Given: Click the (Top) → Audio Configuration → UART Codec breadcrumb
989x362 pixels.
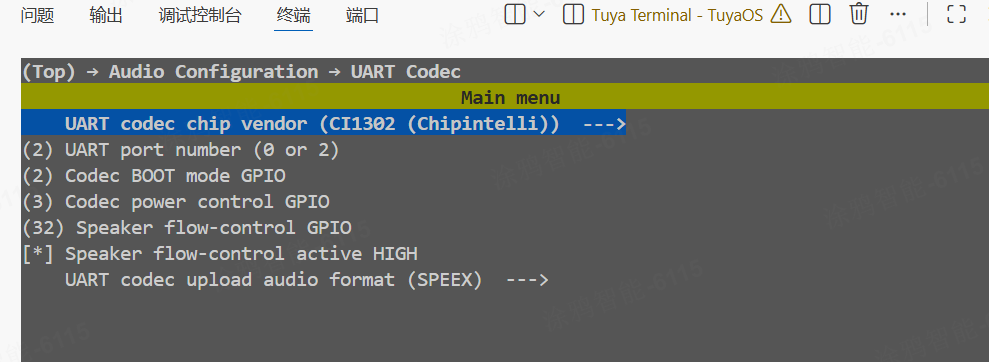Looking at the screenshot, I should (241, 72).
